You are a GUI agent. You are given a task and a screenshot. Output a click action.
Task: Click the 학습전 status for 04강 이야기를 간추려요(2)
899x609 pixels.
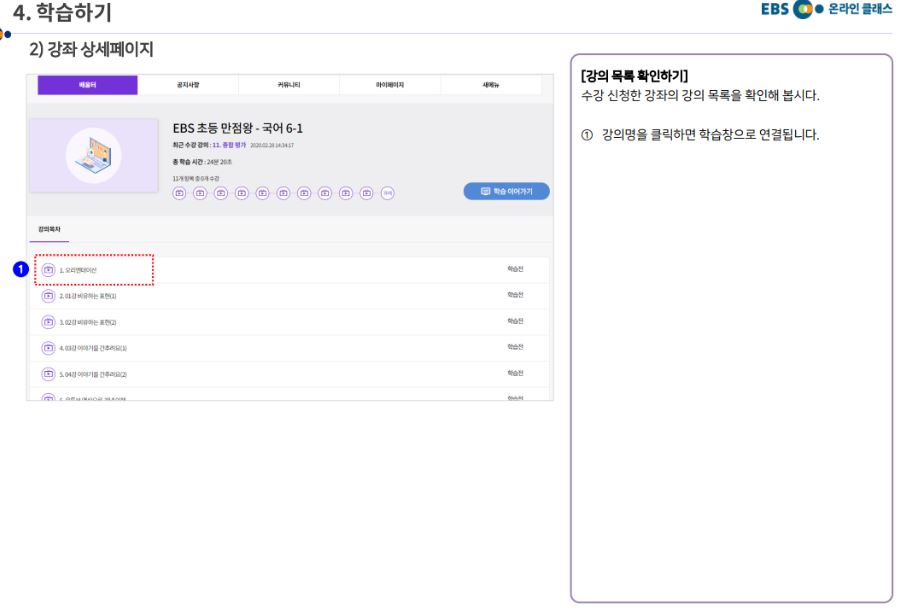pos(515,373)
